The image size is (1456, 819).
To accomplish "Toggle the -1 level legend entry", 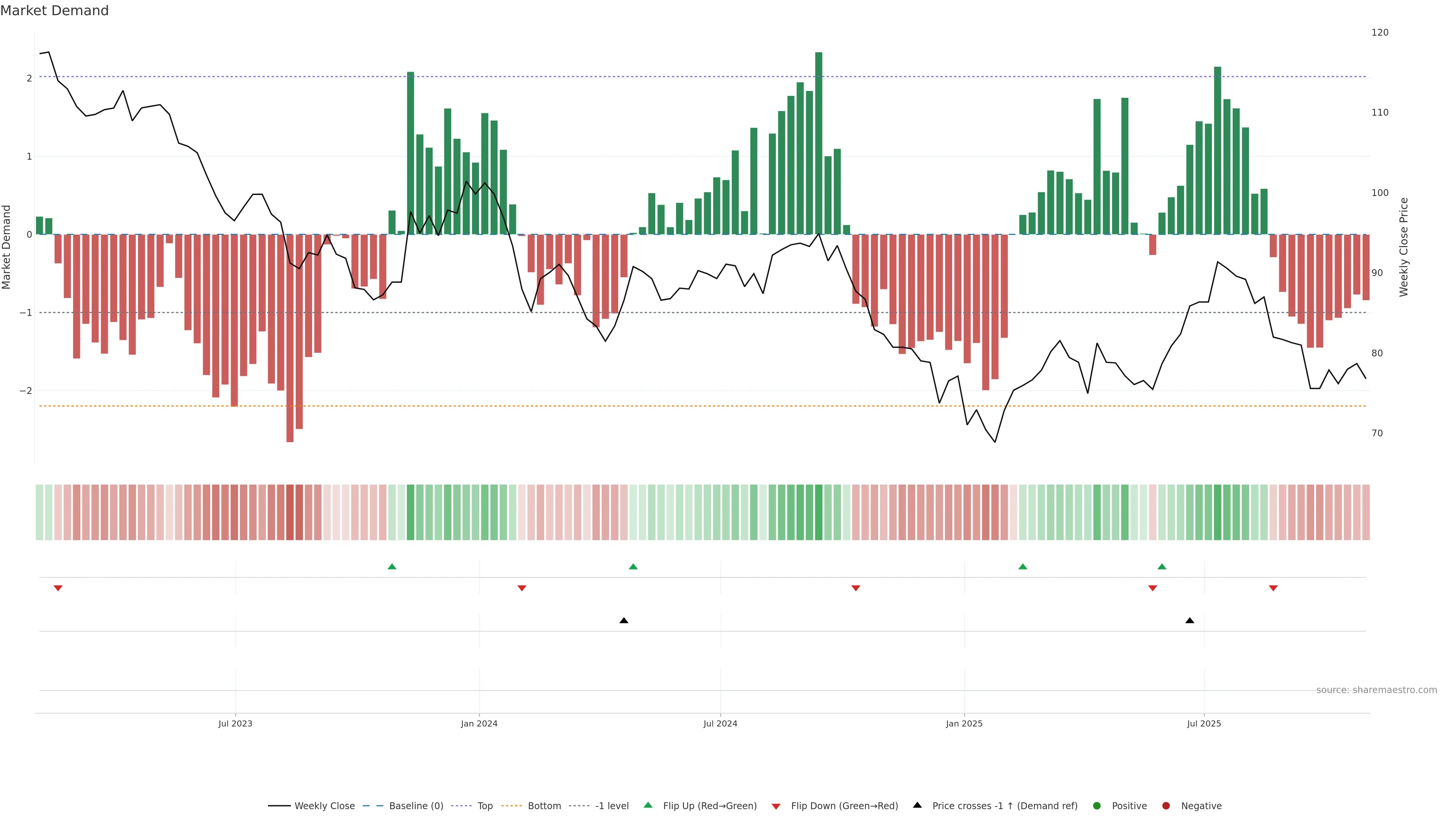I will coord(612,805).
